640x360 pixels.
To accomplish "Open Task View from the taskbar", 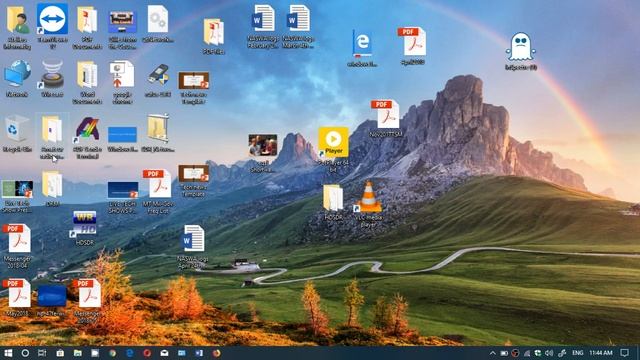I will pyautogui.click(x=42, y=353).
